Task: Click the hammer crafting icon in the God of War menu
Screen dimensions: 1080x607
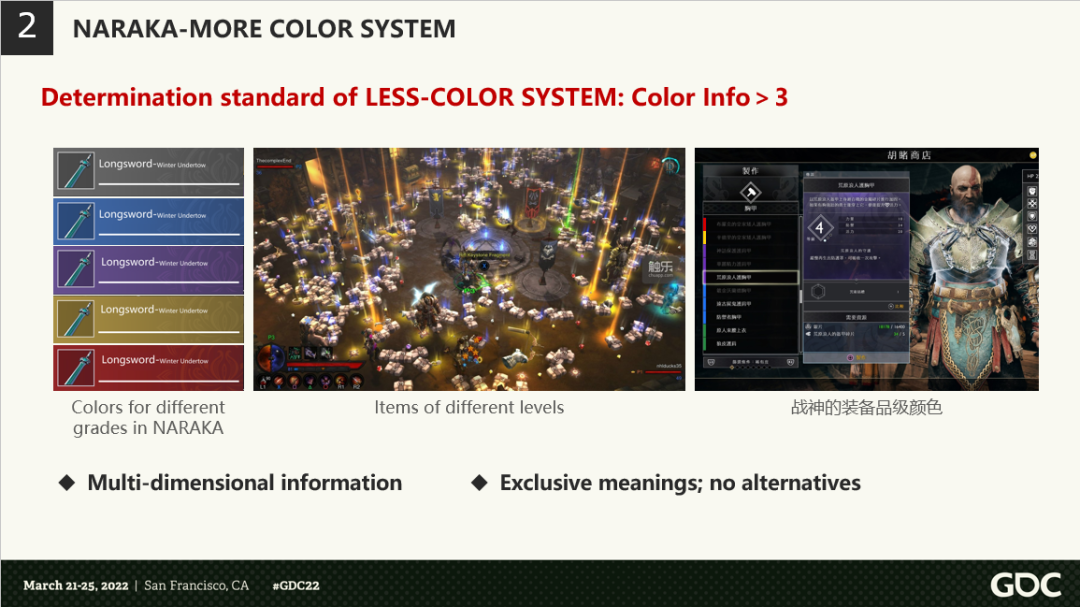Action: (x=750, y=192)
